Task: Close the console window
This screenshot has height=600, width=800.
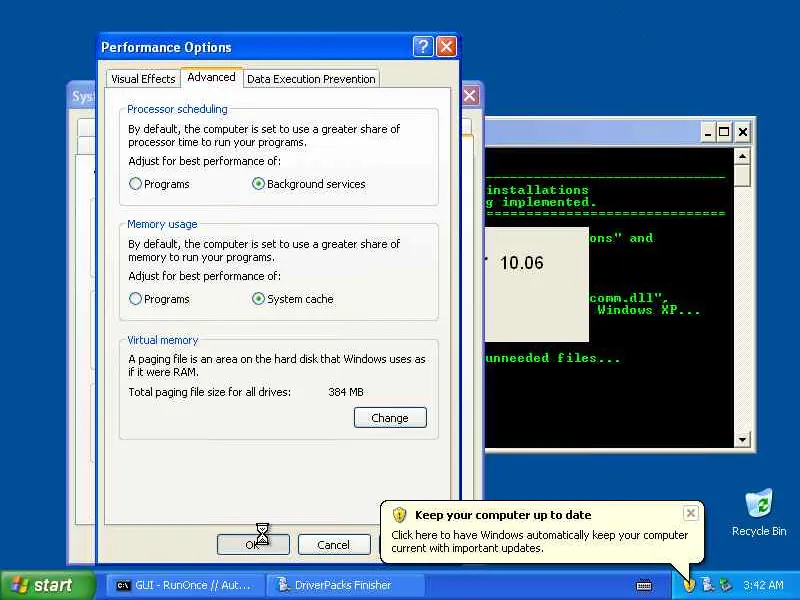Action: pos(743,133)
